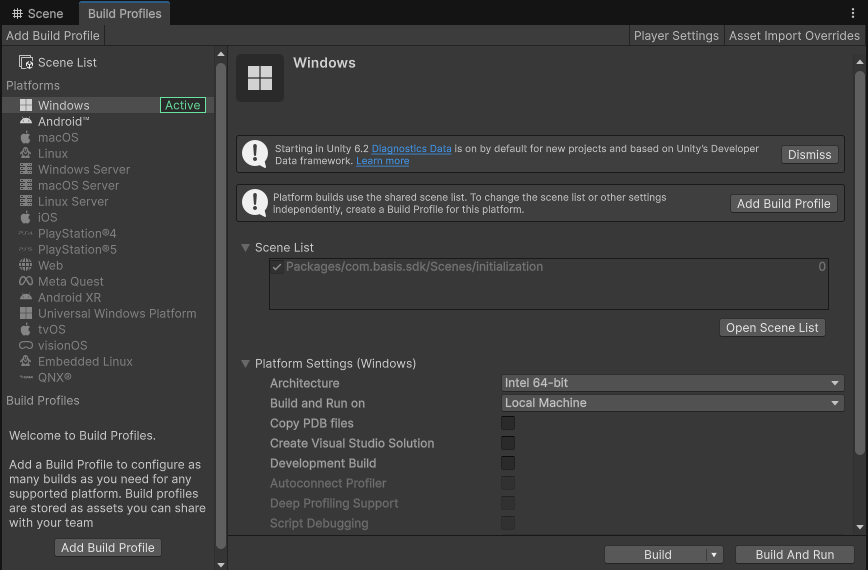Click the Diagnostics Data warning icon
868x570 pixels.
pyautogui.click(x=255, y=154)
